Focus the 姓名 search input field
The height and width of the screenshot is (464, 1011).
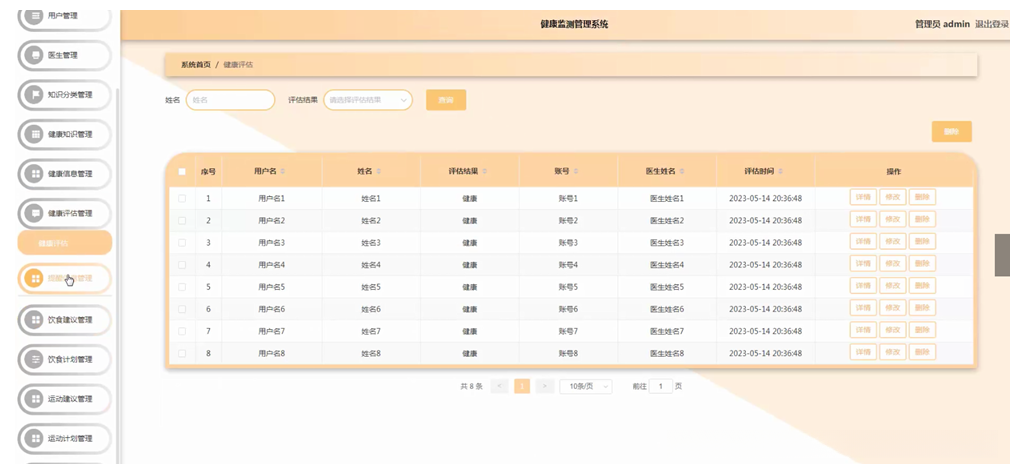tap(230, 100)
